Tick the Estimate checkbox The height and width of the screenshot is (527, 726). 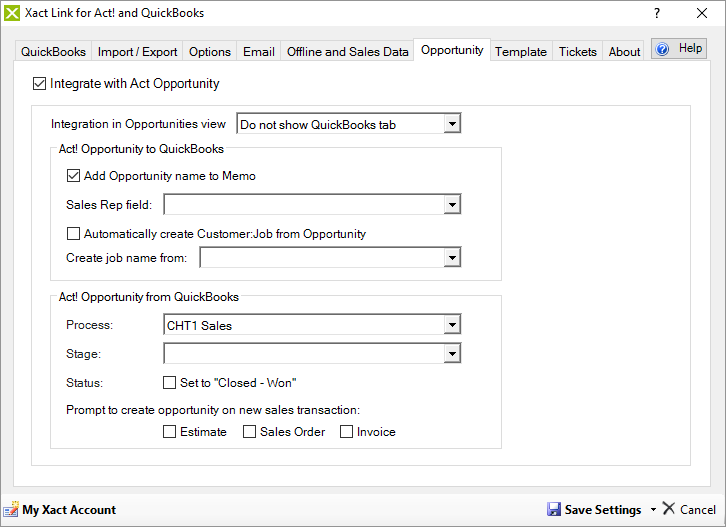(x=169, y=432)
